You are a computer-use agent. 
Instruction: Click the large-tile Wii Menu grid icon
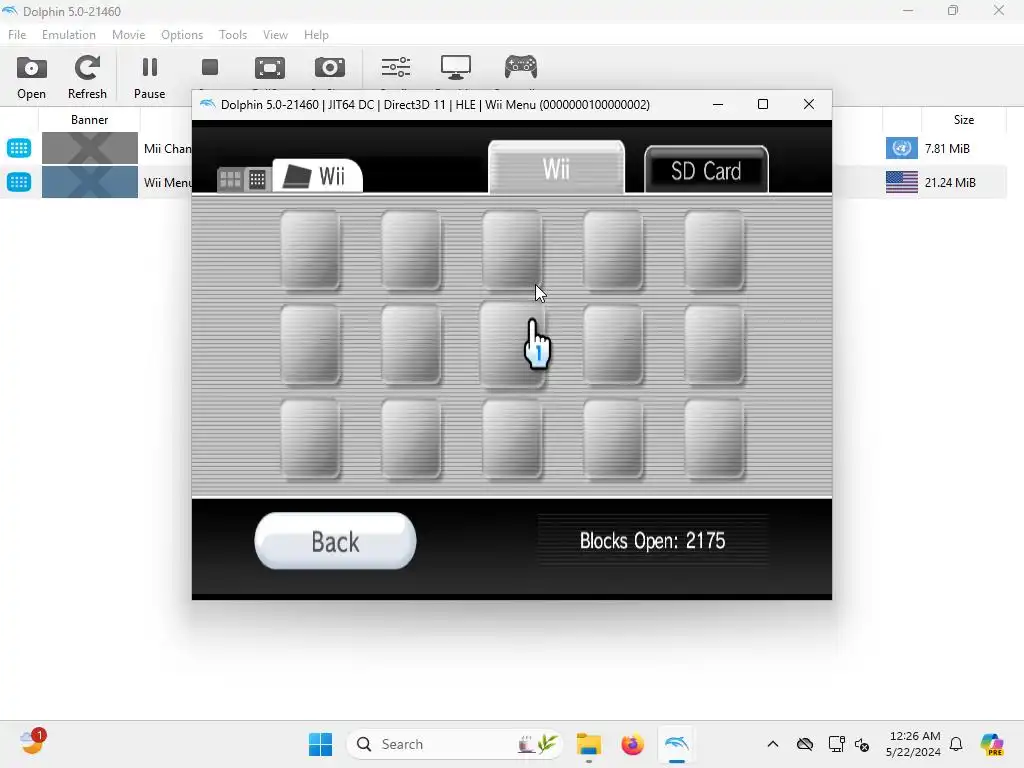tap(230, 179)
